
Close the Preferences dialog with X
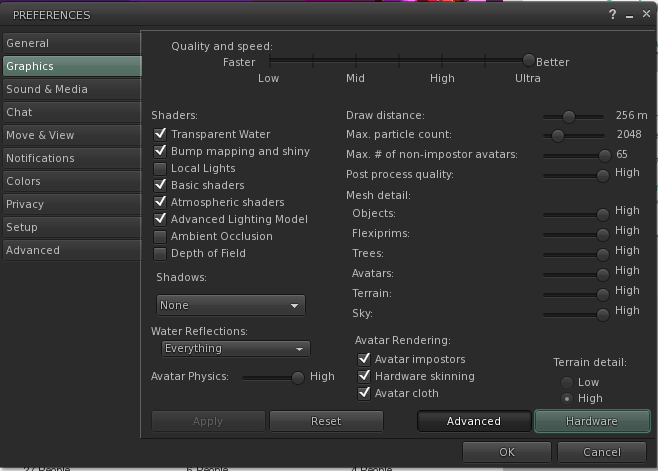click(646, 14)
